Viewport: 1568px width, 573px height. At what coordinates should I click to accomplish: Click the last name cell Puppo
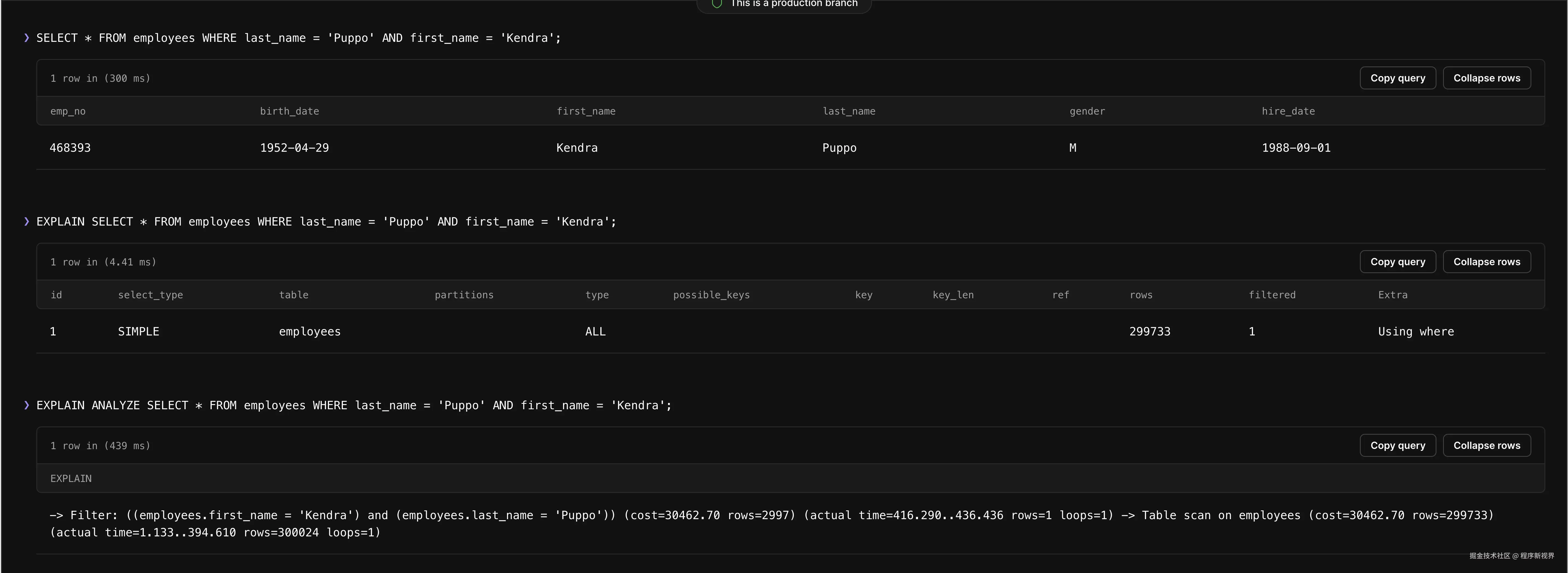(x=840, y=148)
